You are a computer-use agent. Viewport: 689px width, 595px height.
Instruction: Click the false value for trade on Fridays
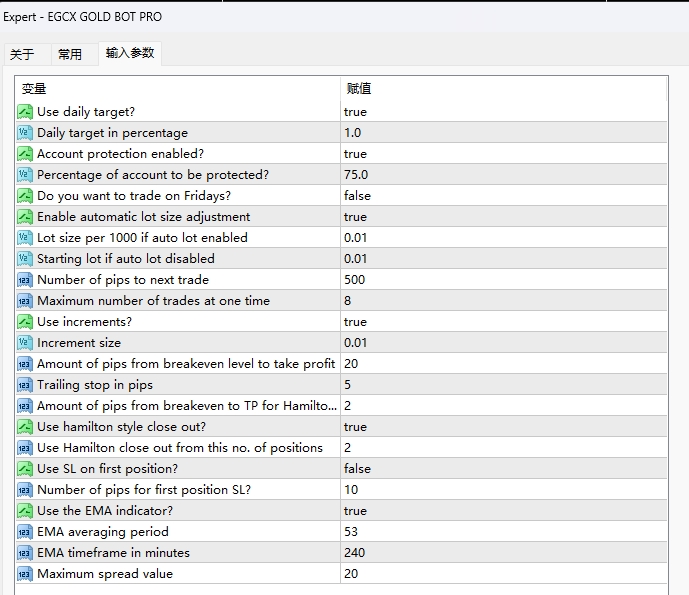tap(357, 196)
